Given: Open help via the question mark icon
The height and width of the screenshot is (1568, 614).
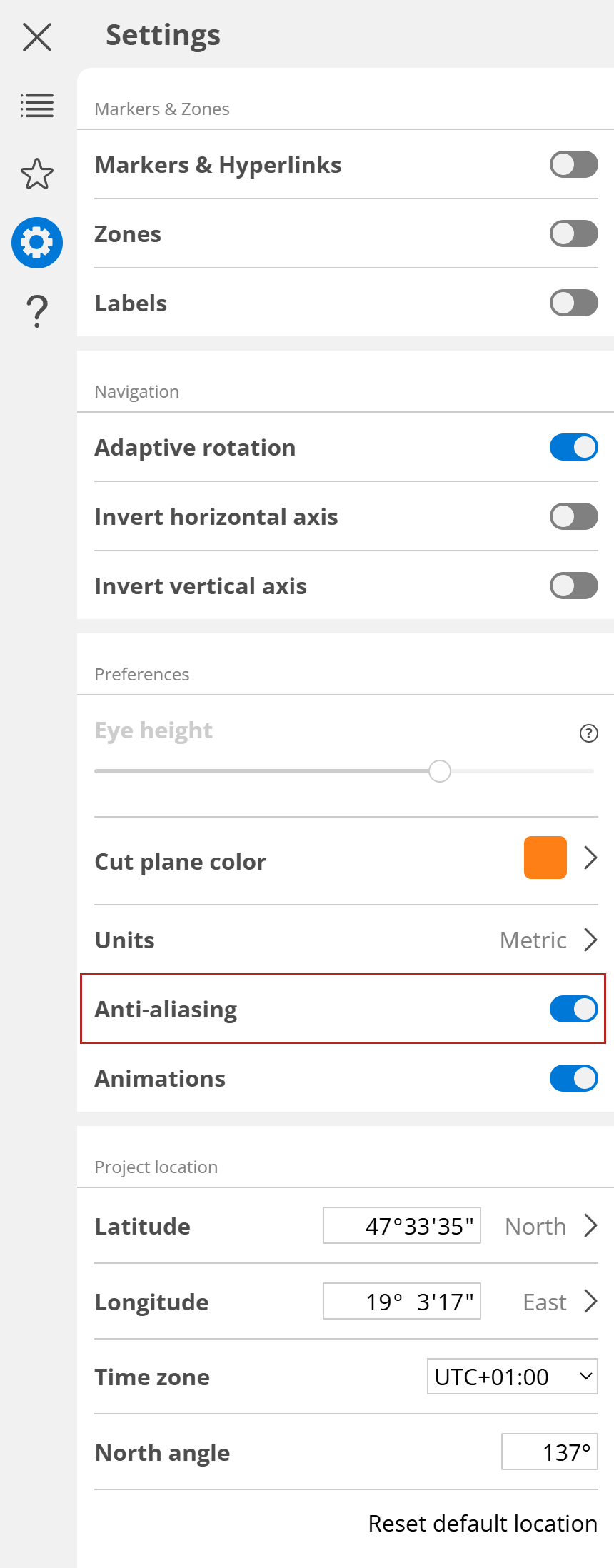Looking at the screenshot, I should tap(36, 310).
